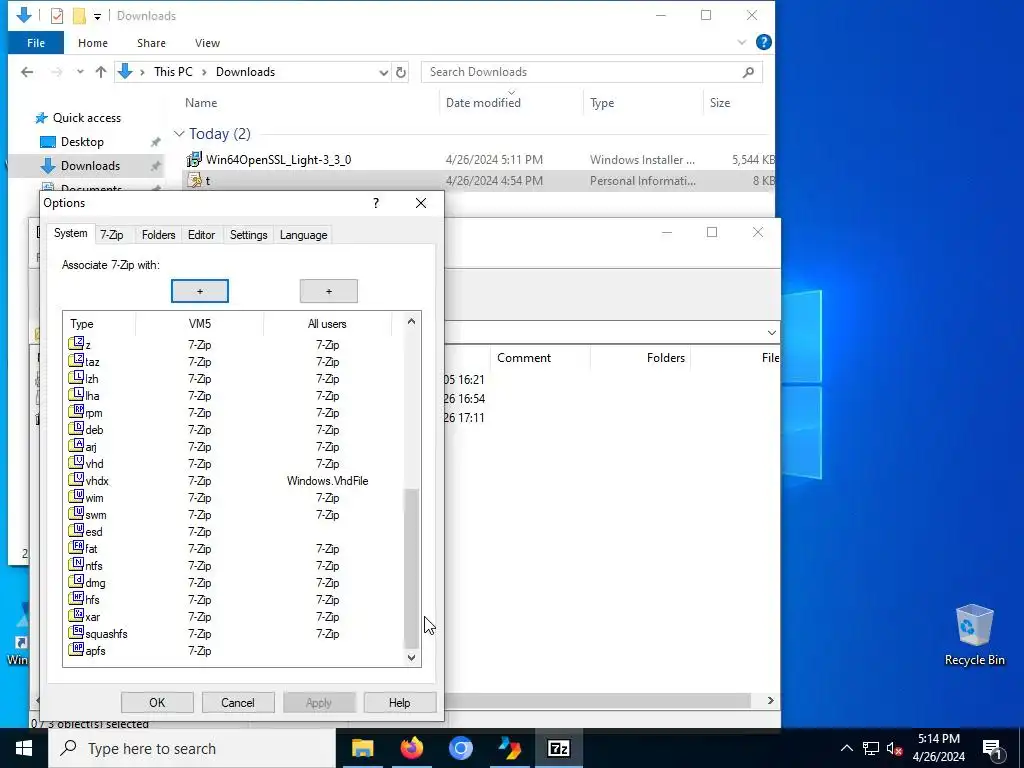Collapse the Today (2) group
Image resolution: width=1024 pixels, height=768 pixels.
click(x=179, y=134)
